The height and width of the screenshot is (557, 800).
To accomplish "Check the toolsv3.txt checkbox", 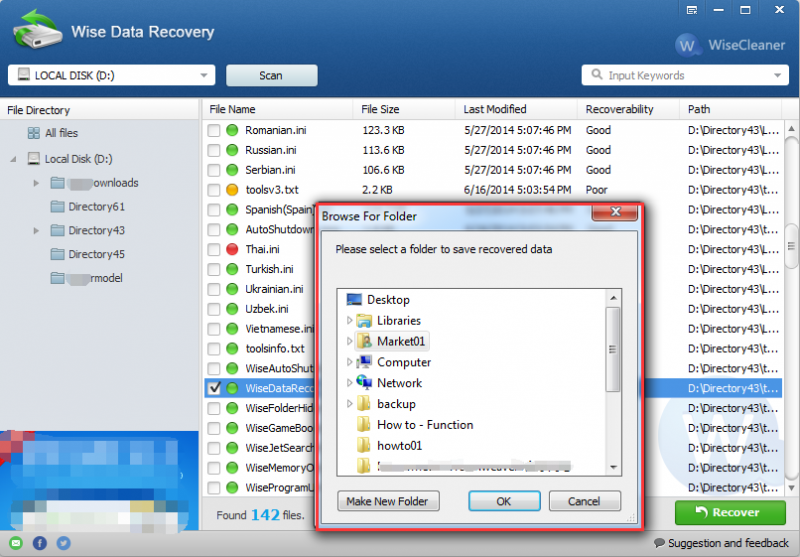I will (214, 190).
